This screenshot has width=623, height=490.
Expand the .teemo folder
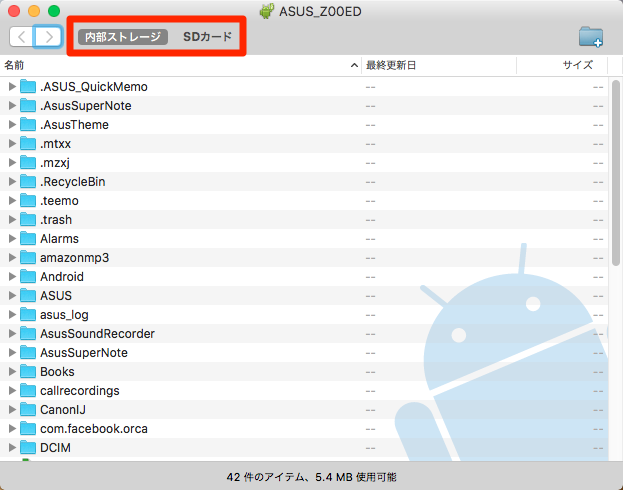pyautogui.click(x=12, y=200)
